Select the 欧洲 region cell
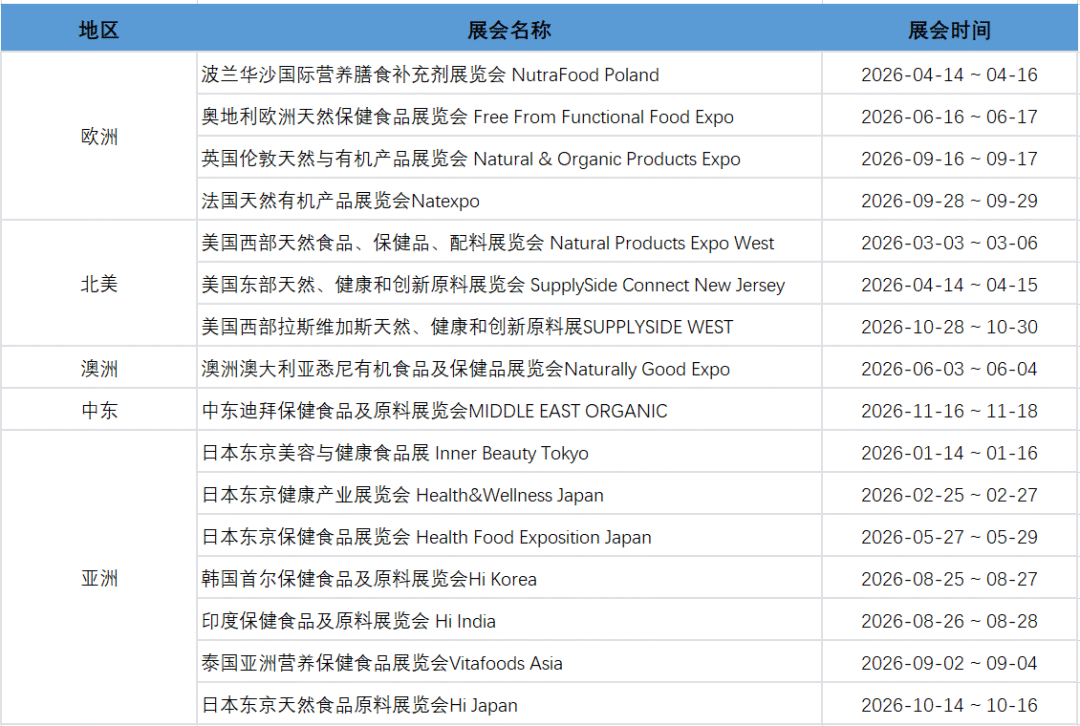 [x=98, y=136]
